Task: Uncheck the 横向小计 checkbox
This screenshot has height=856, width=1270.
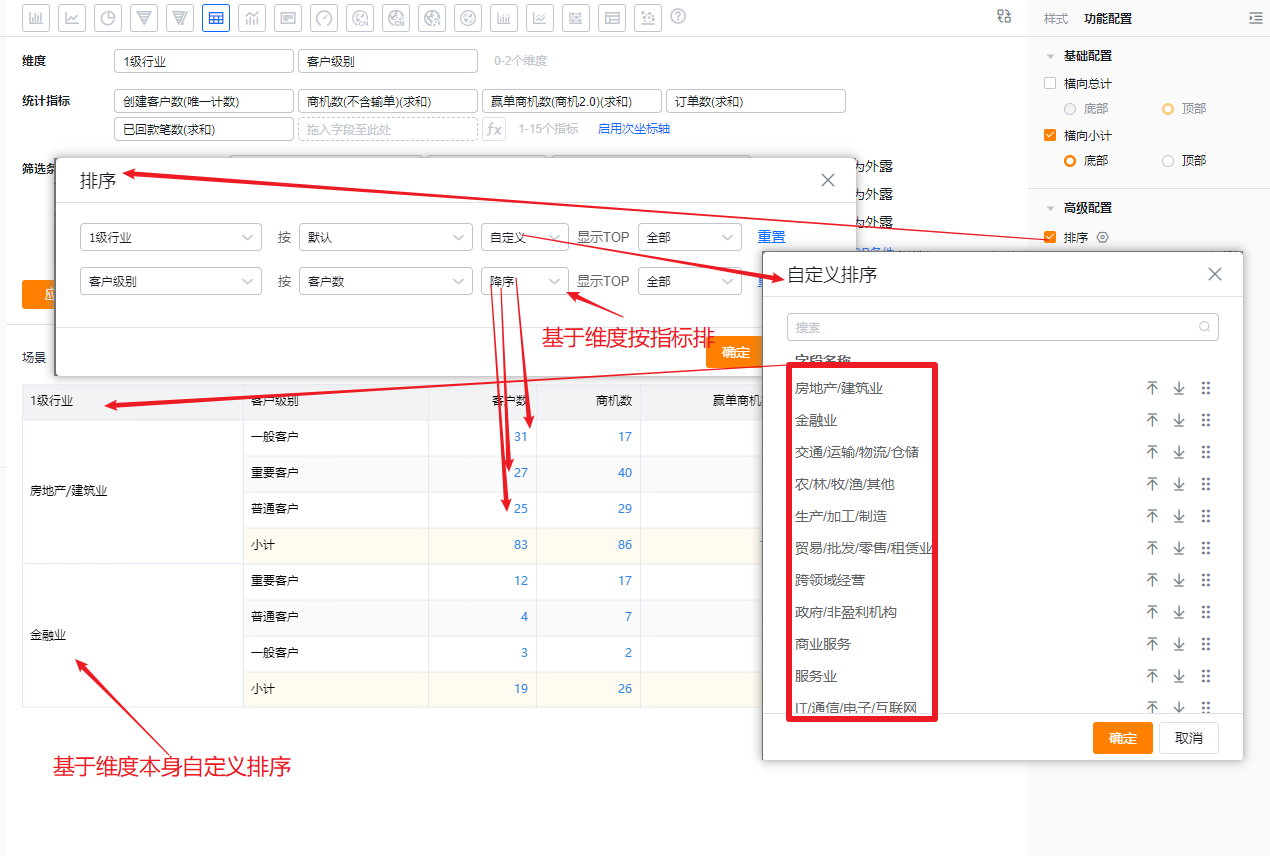Action: 1050,136
